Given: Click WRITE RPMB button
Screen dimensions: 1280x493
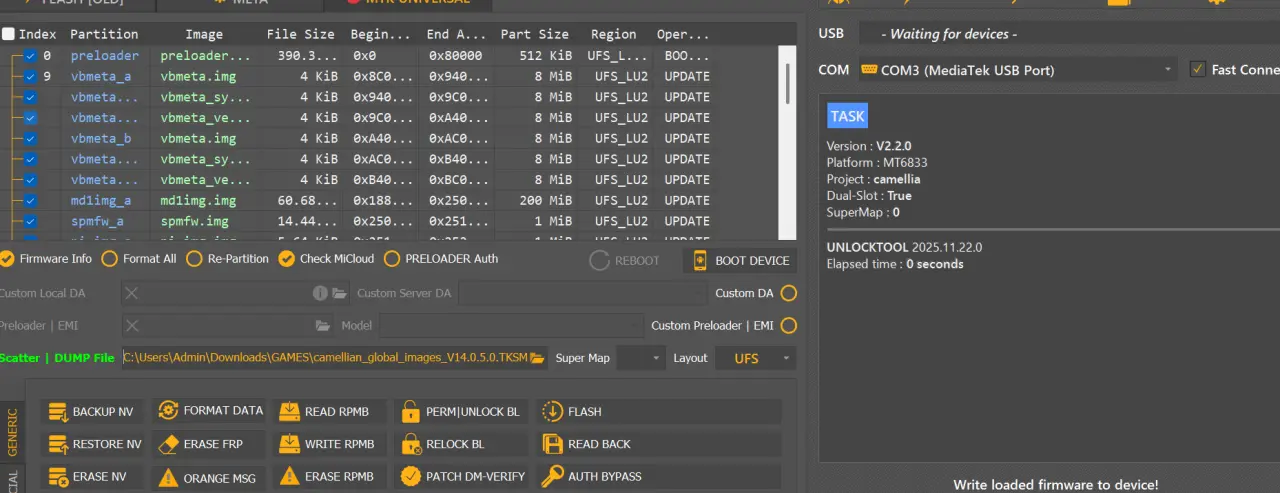Looking at the screenshot, I should (x=330, y=444).
